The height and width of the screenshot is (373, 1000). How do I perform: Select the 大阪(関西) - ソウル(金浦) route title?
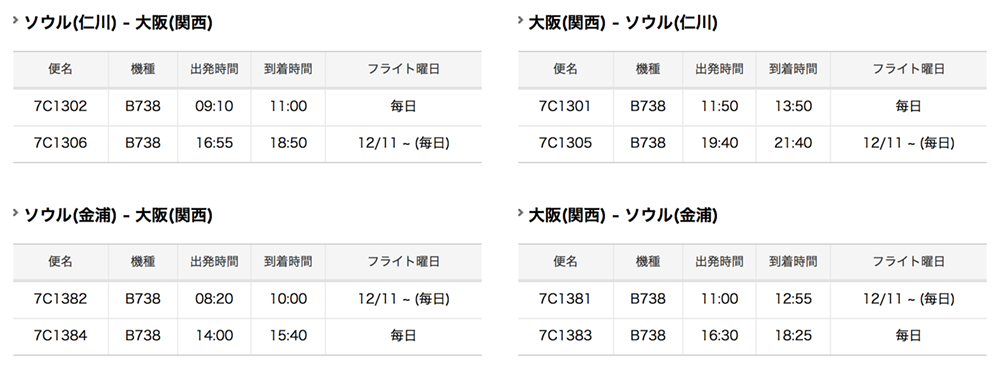[623, 216]
